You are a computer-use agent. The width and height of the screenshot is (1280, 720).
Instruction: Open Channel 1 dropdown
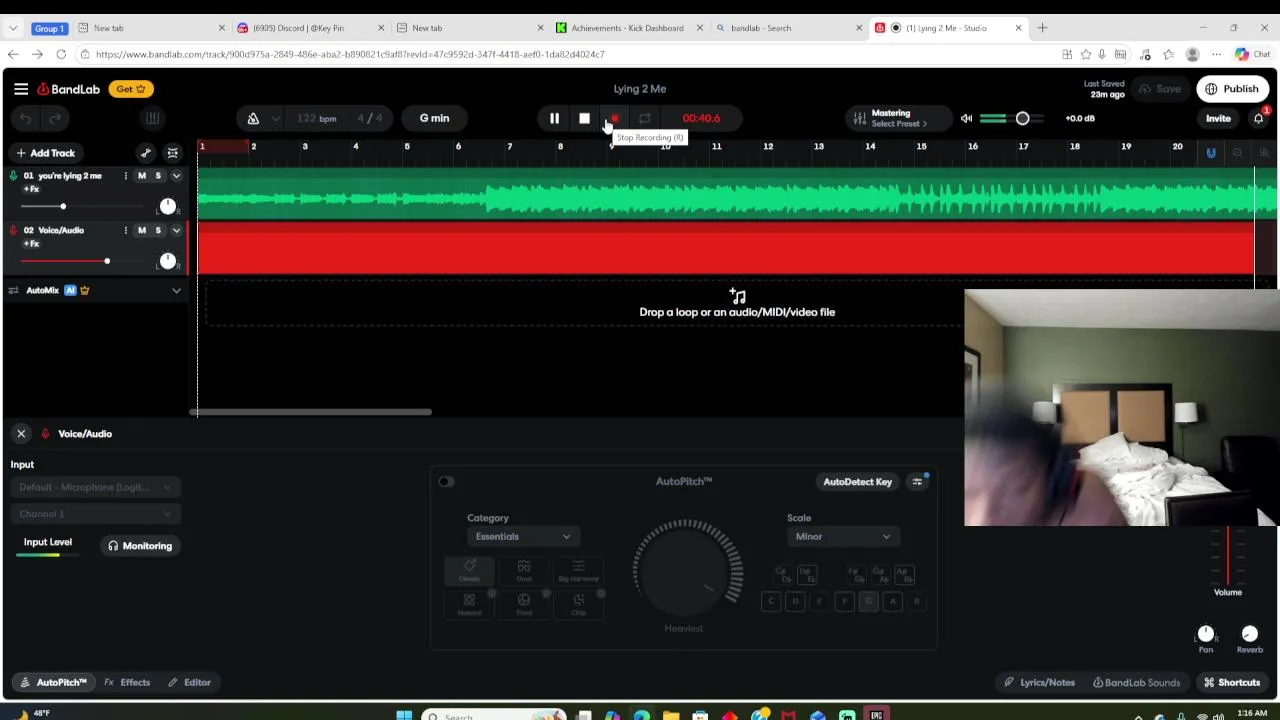pos(95,514)
